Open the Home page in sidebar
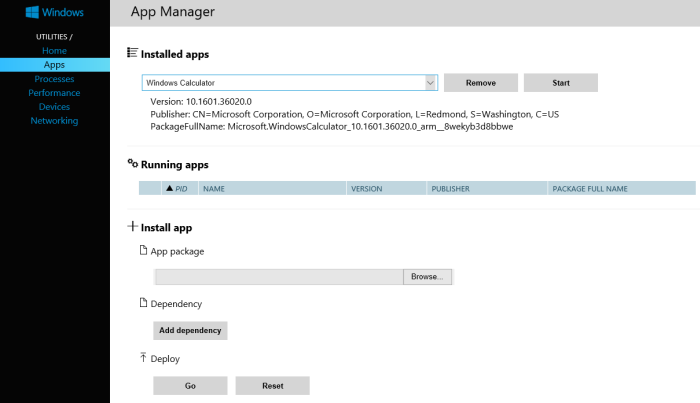700x403 pixels. [x=54, y=50]
